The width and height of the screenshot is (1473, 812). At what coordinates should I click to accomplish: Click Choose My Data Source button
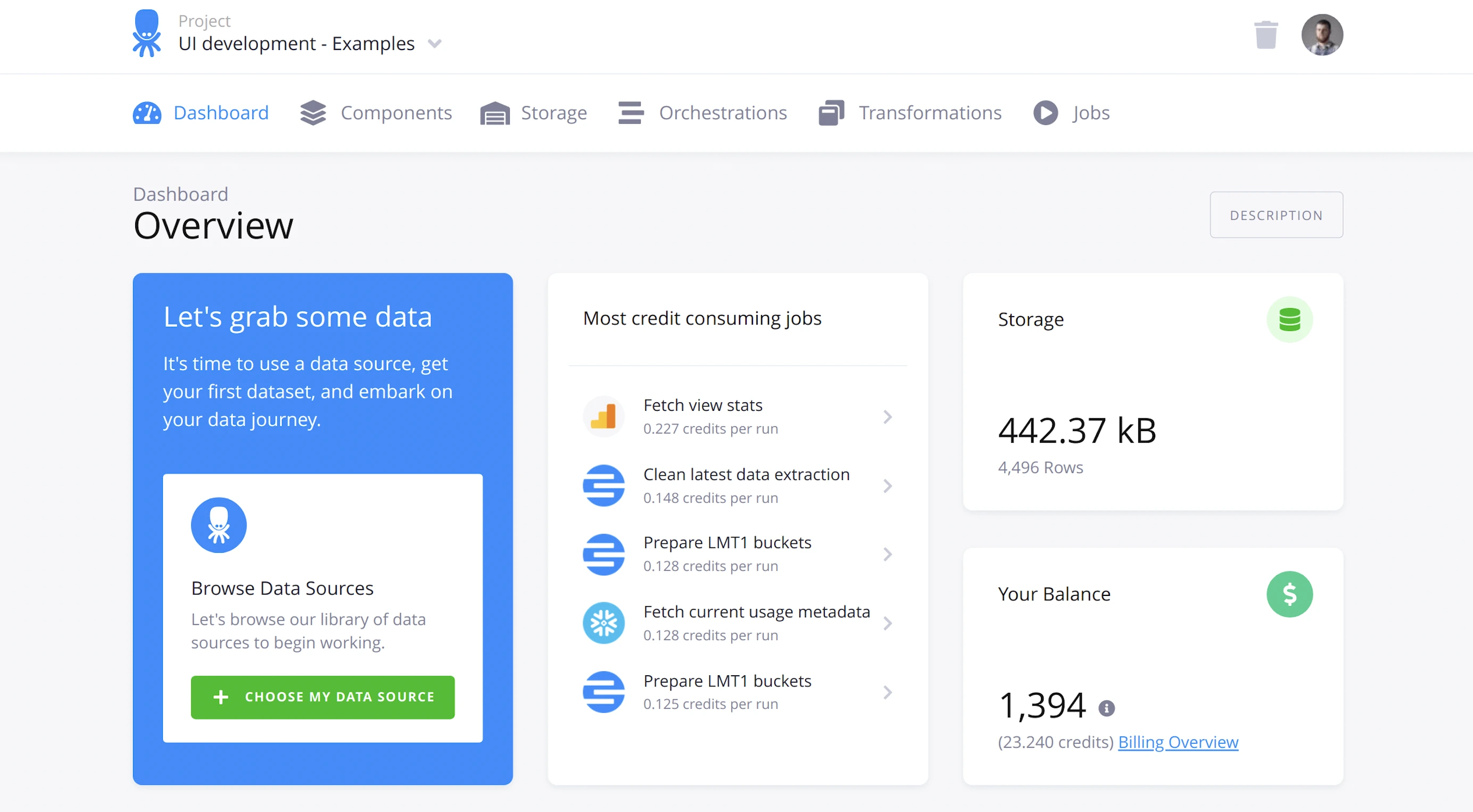point(322,697)
